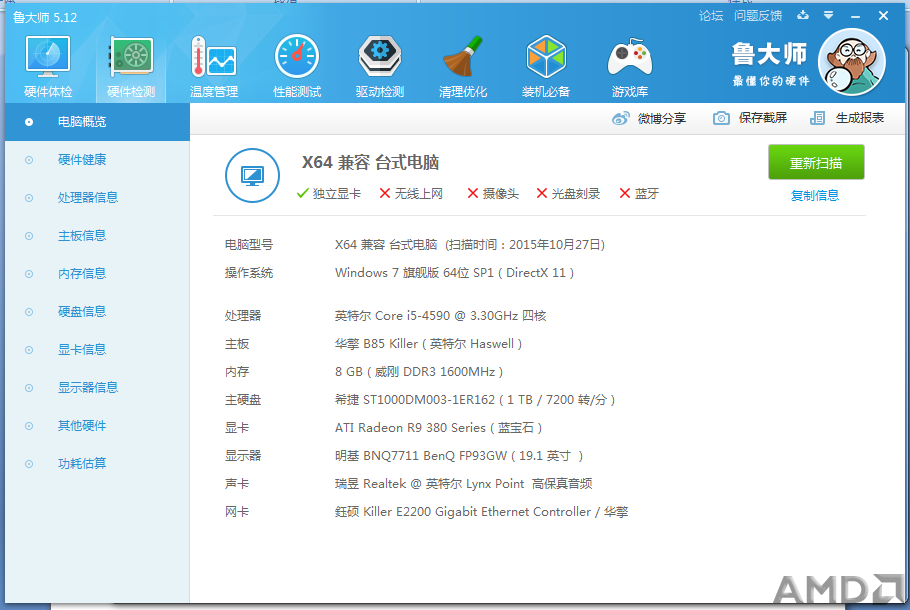The height and width of the screenshot is (610, 910).
Task: Click the 鲁大师 mascot avatar
Action: tap(851, 62)
